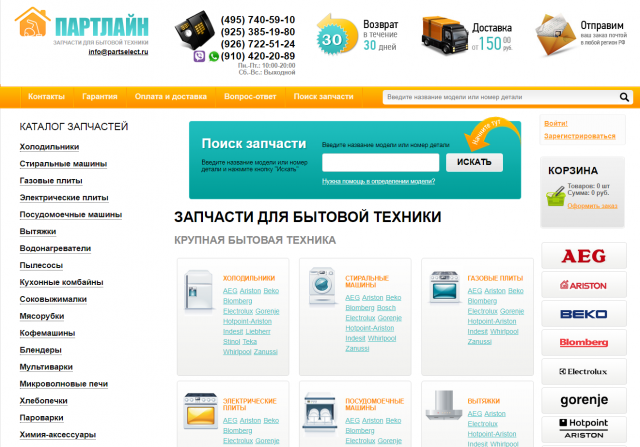This screenshot has height=447, width=640.
Task: Open Электрические плиты in the catalog sidebar
Action: coord(64,198)
